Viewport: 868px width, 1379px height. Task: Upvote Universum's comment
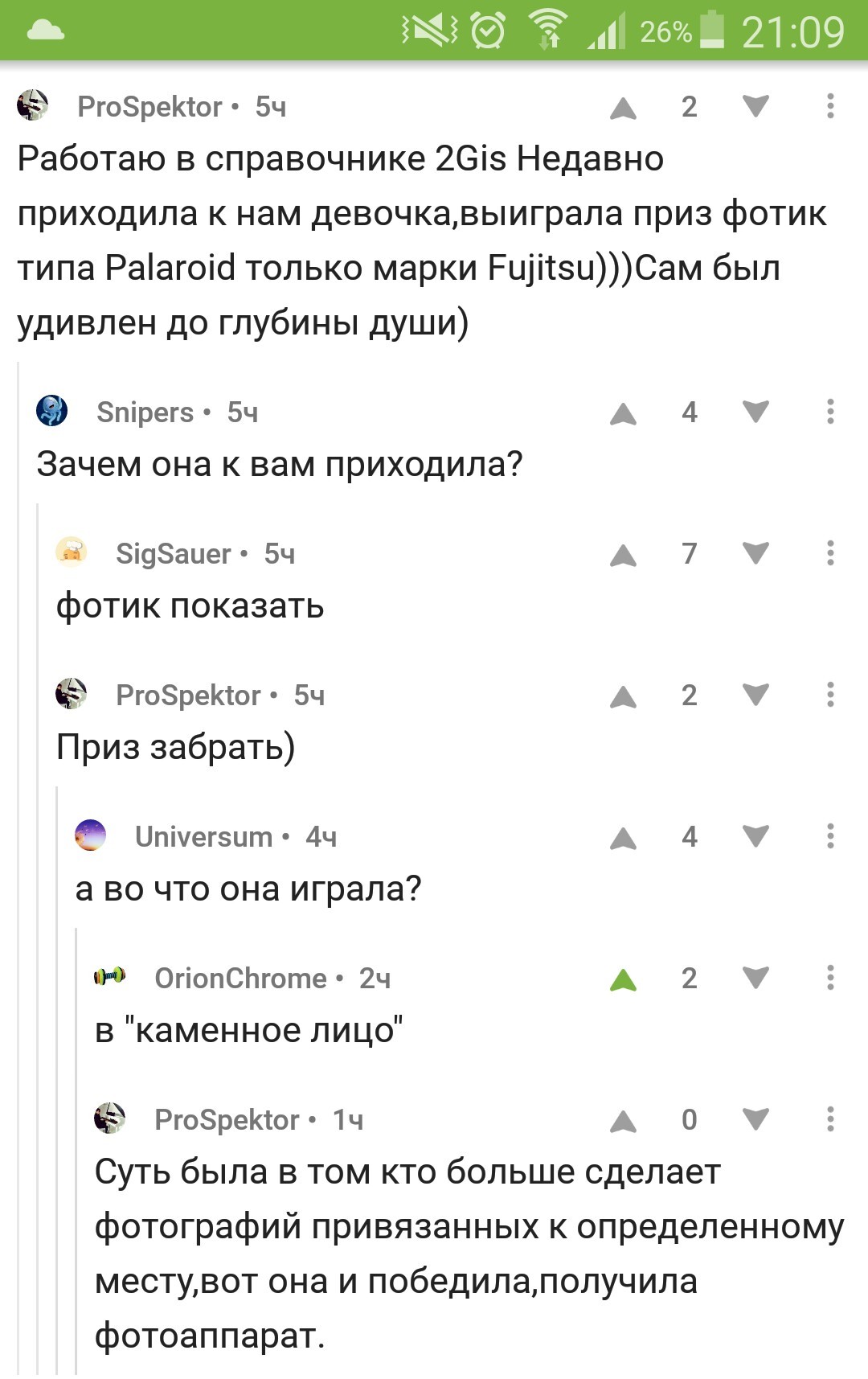point(623,839)
